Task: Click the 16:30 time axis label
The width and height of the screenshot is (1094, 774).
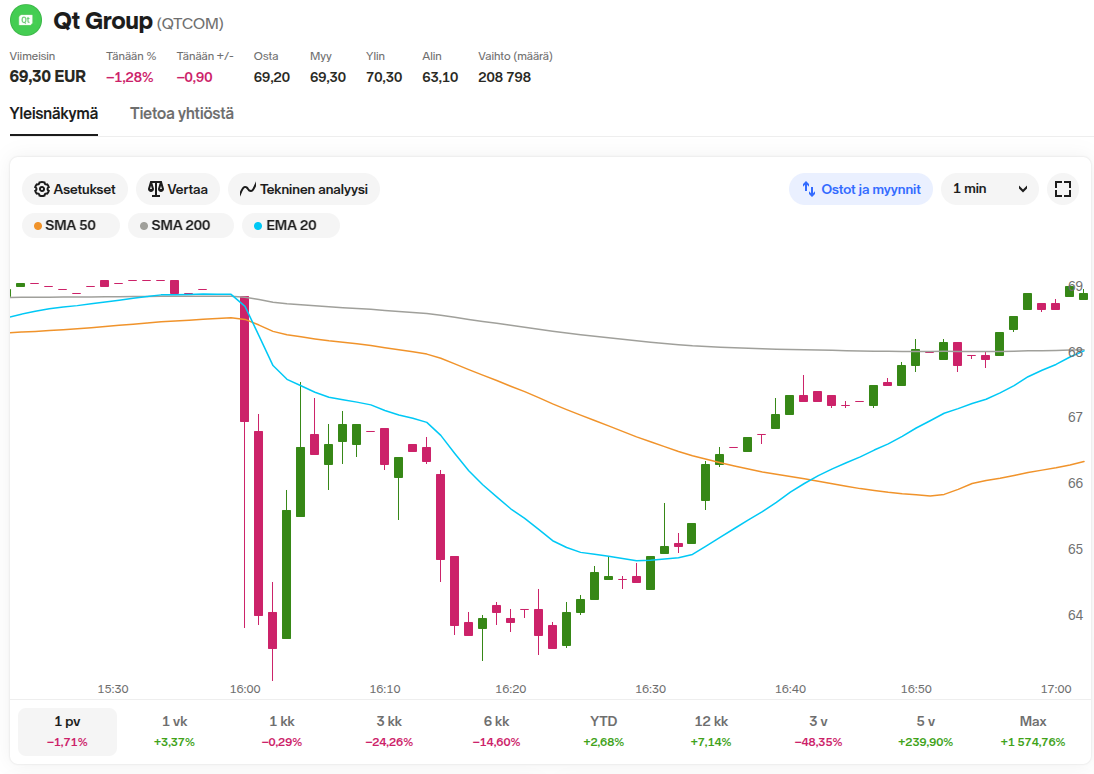Action: coord(650,689)
